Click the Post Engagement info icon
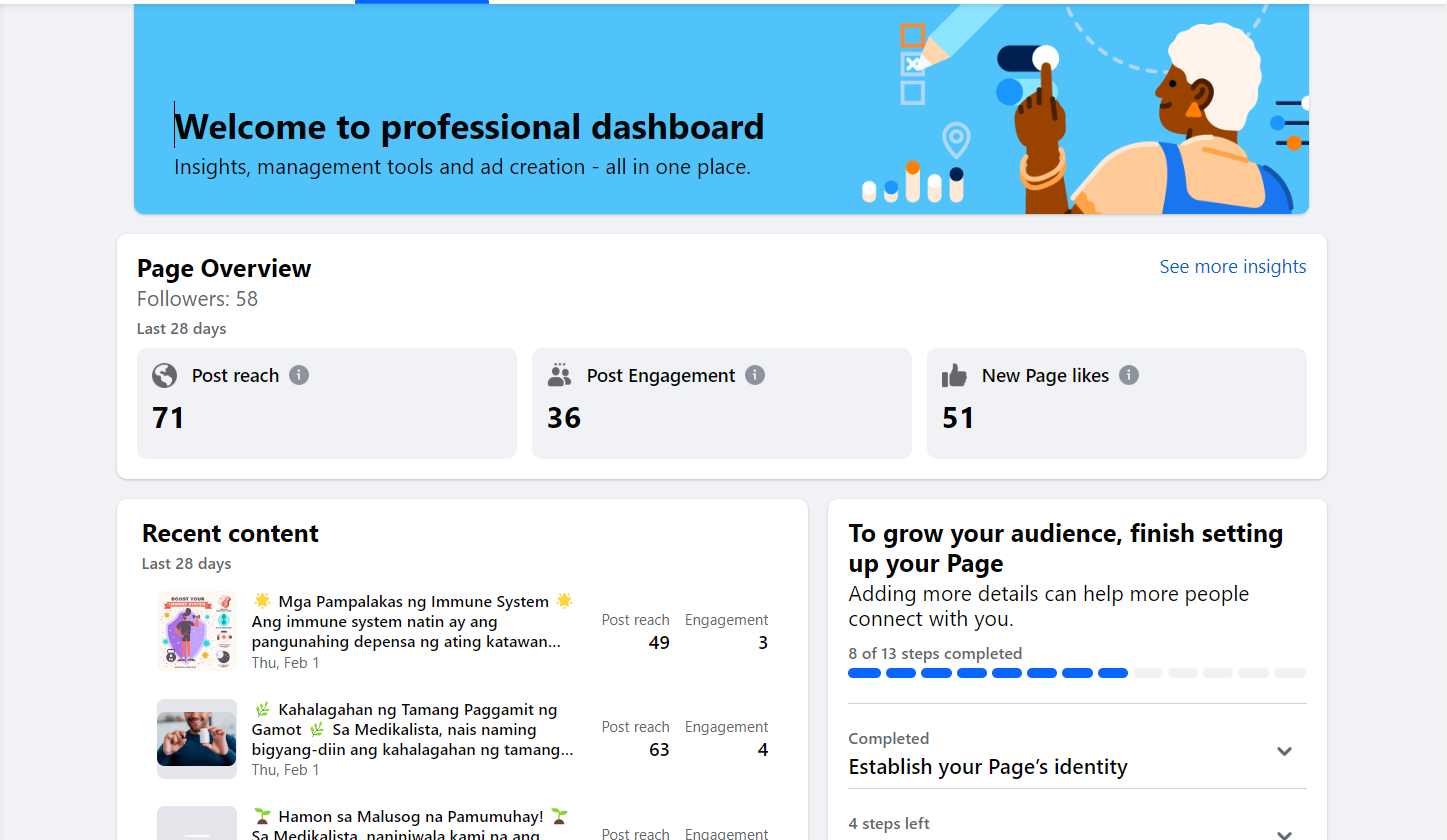 pyautogui.click(x=755, y=375)
